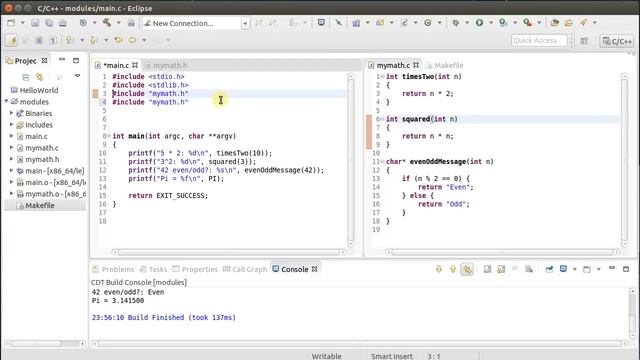
Task: Click the Build hammer icon
Action: 107,23
